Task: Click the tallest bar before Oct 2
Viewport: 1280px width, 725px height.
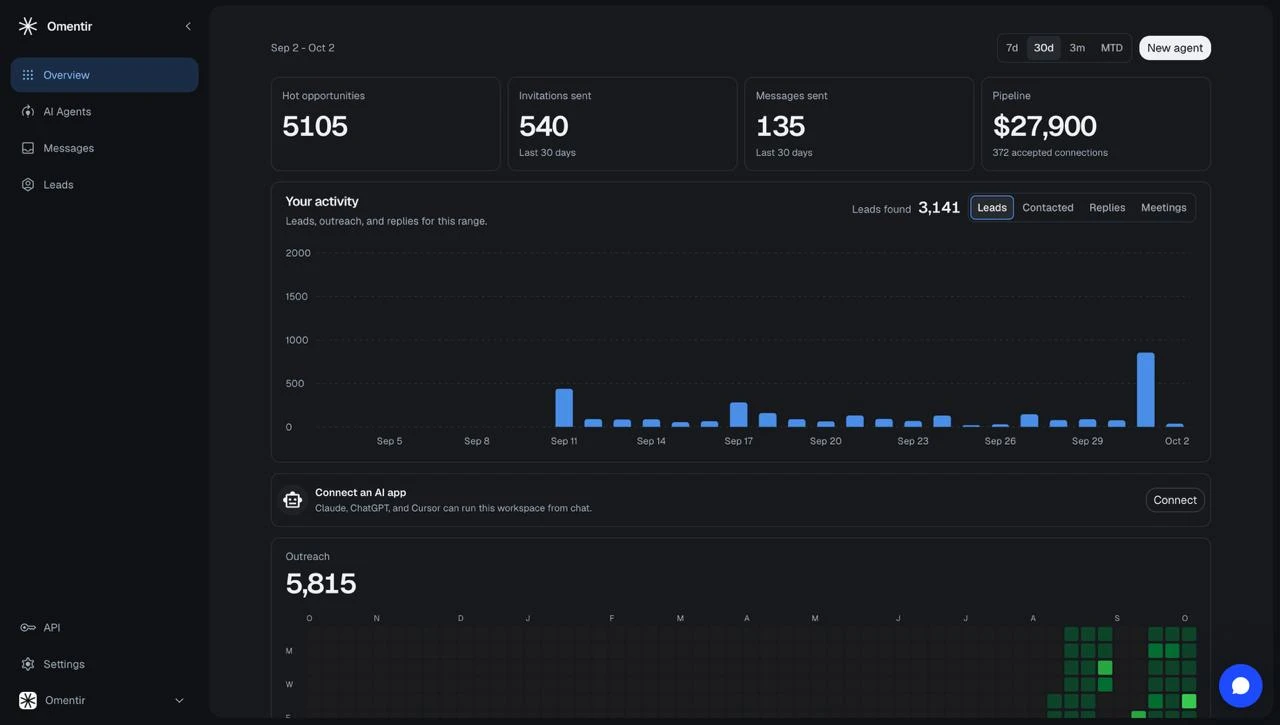Action: (x=1146, y=390)
